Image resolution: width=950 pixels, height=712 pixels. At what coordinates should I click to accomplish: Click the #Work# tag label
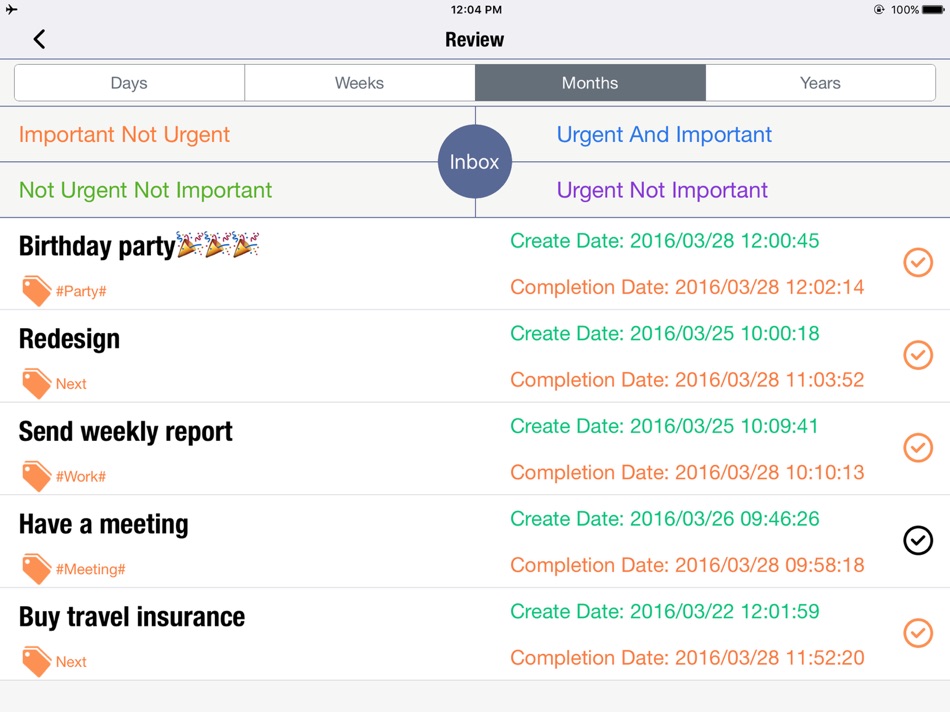81,477
